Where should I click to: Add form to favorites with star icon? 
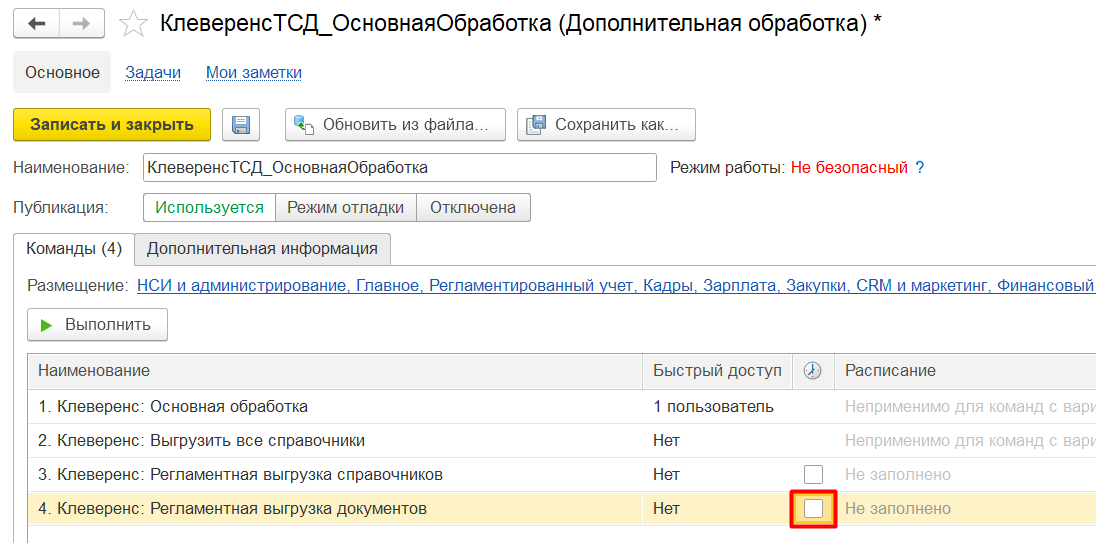[133, 24]
